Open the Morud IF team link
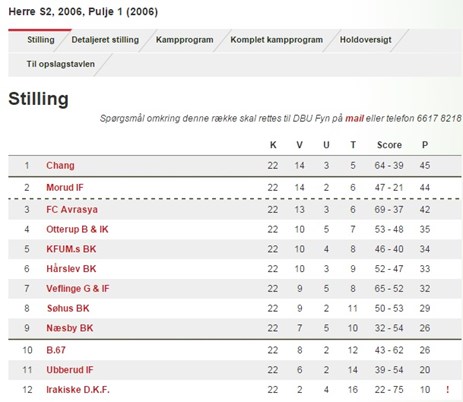463x402 pixels. pos(65,187)
